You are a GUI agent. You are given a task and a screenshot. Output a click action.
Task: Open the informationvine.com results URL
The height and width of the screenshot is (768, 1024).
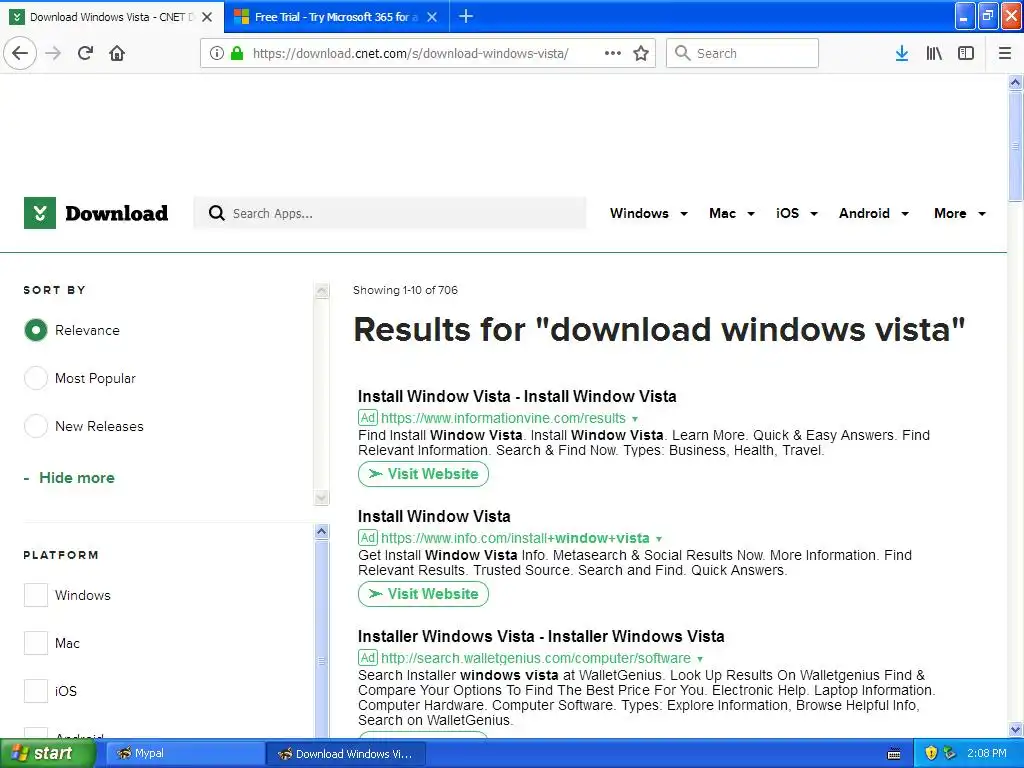[503, 418]
